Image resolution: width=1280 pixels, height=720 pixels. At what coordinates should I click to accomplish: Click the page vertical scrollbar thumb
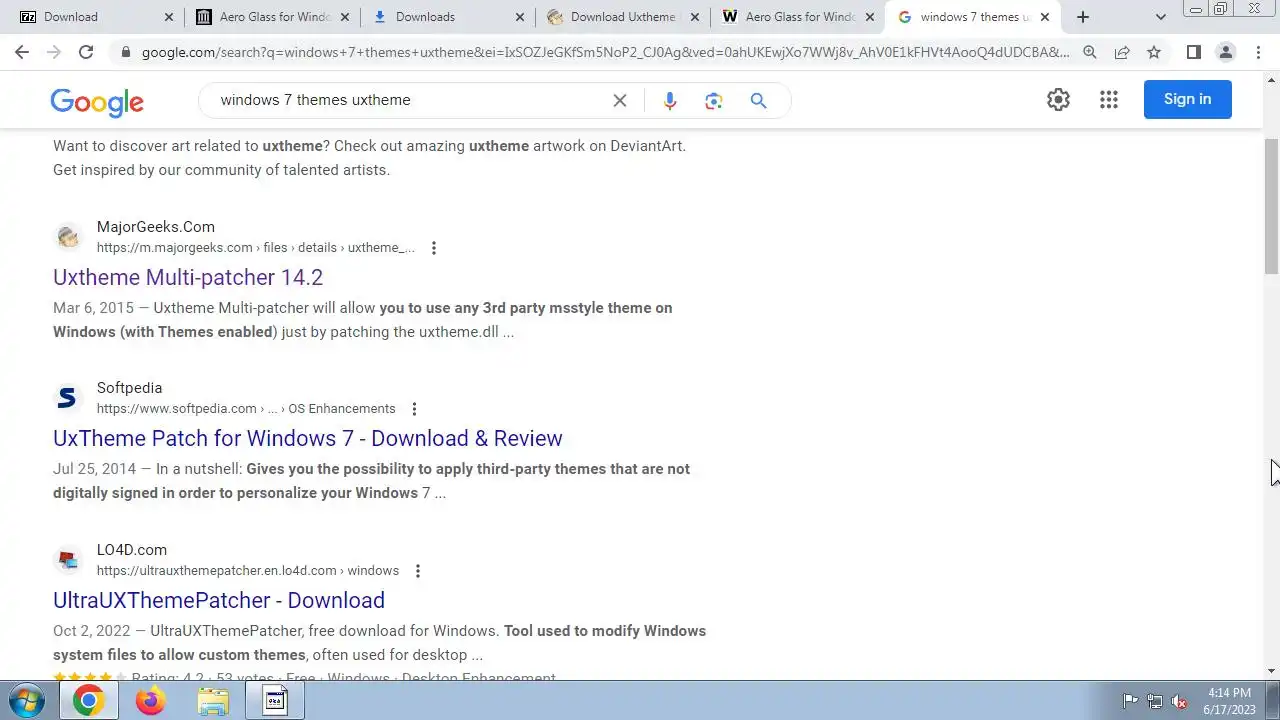coord(1272,206)
